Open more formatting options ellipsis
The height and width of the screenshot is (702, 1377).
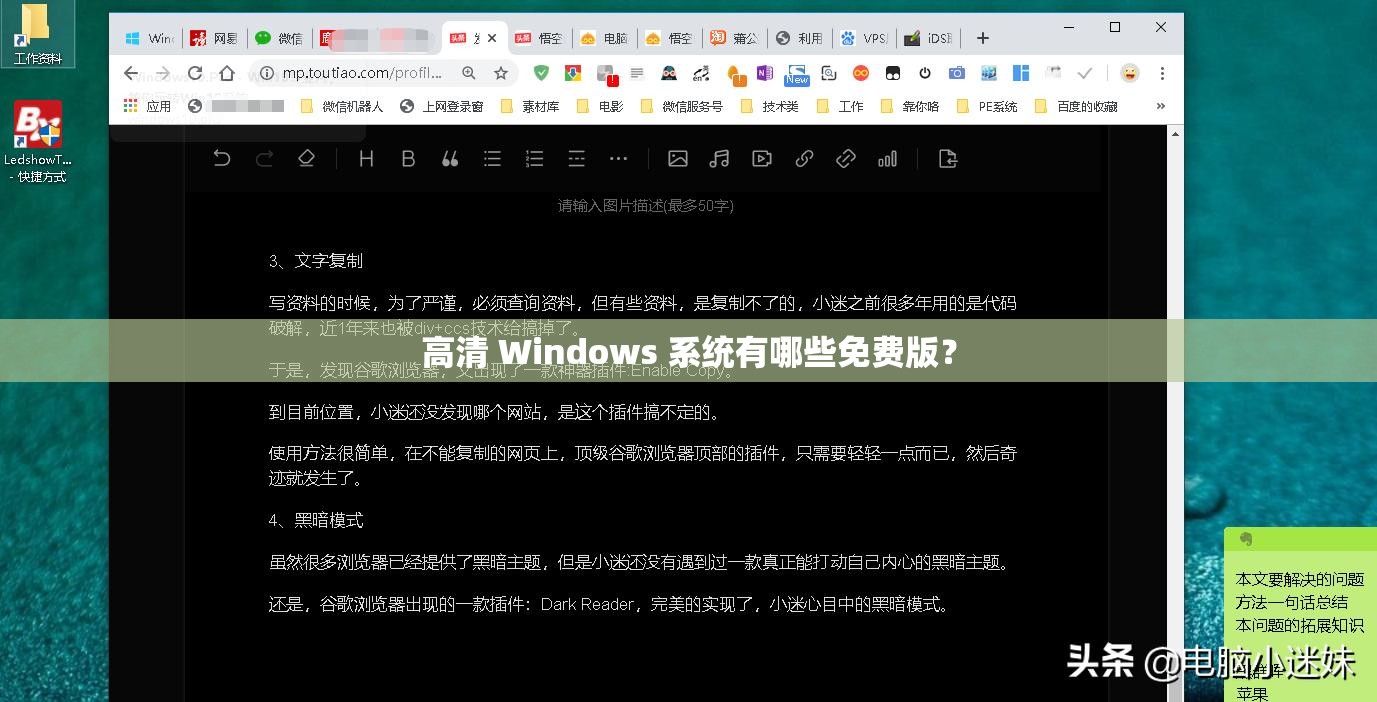(x=618, y=158)
